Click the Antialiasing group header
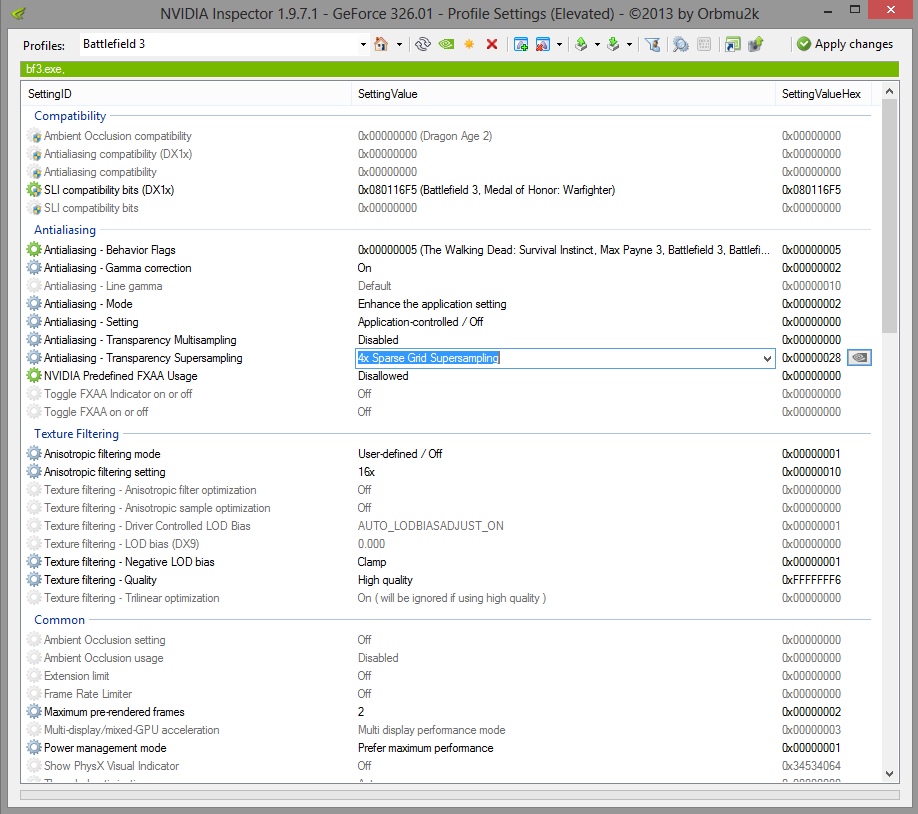918x814 pixels. click(x=64, y=230)
